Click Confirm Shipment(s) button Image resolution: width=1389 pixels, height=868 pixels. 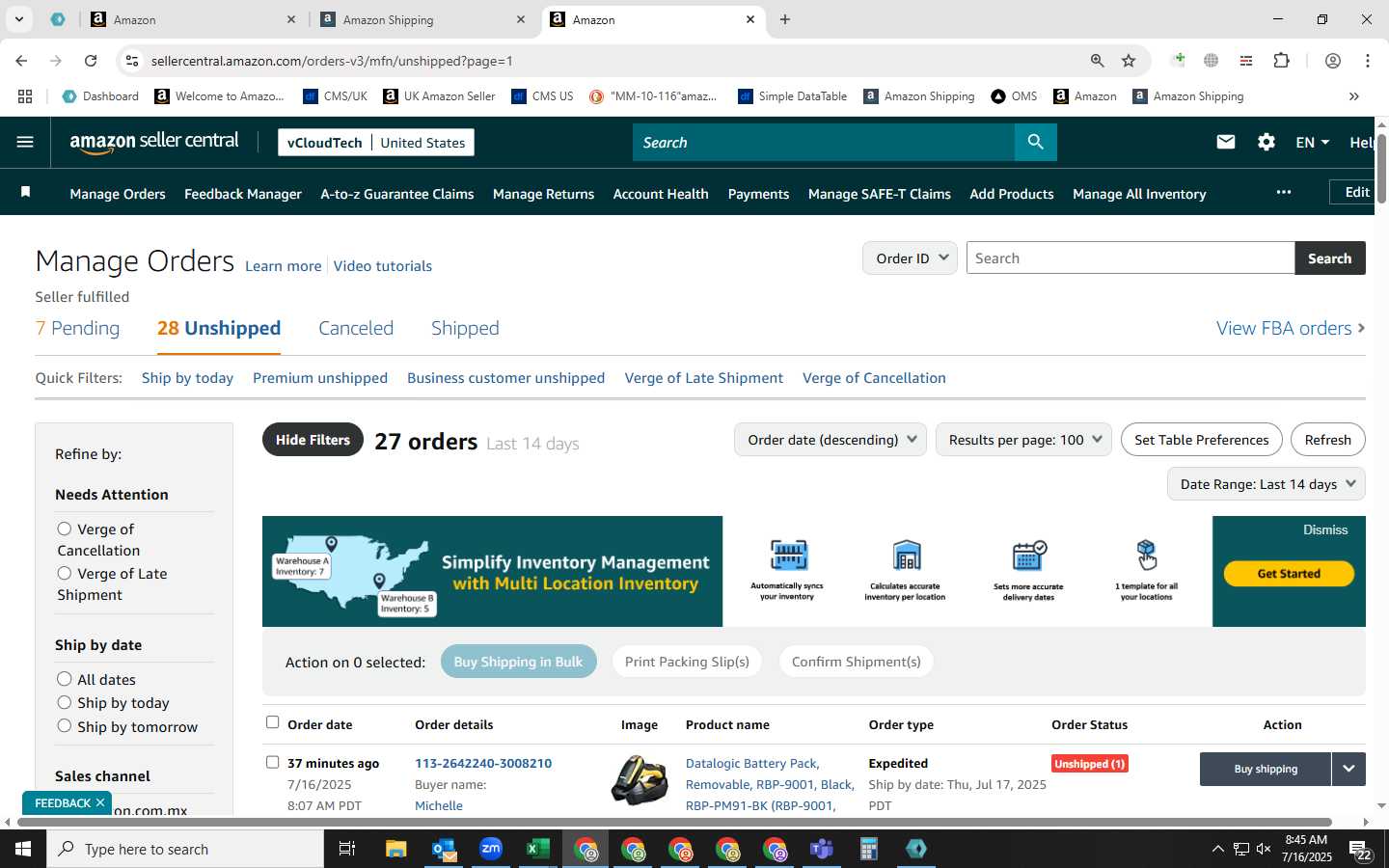point(856,662)
